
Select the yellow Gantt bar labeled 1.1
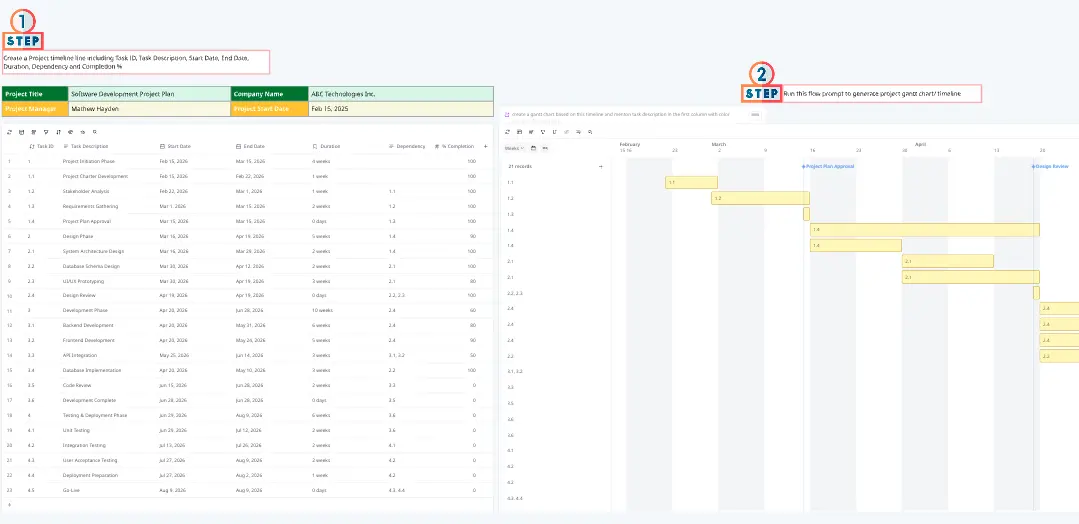[691, 182]
